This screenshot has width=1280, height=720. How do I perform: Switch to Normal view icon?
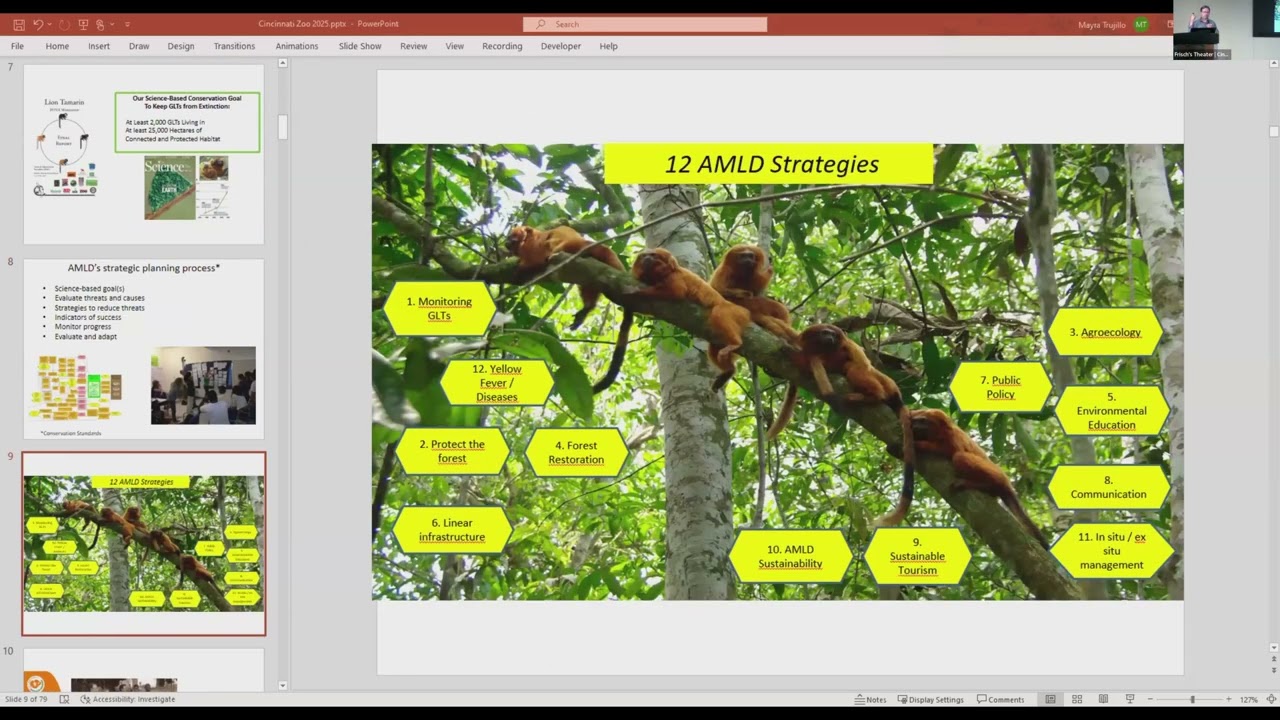(1050, 699)
